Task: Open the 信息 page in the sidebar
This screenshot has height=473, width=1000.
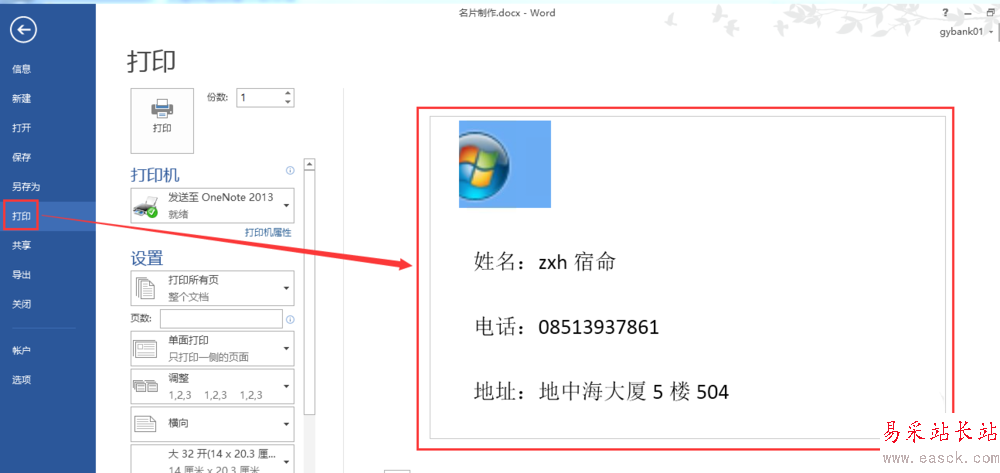Action: pyautogui.click(x=22, y=69)
